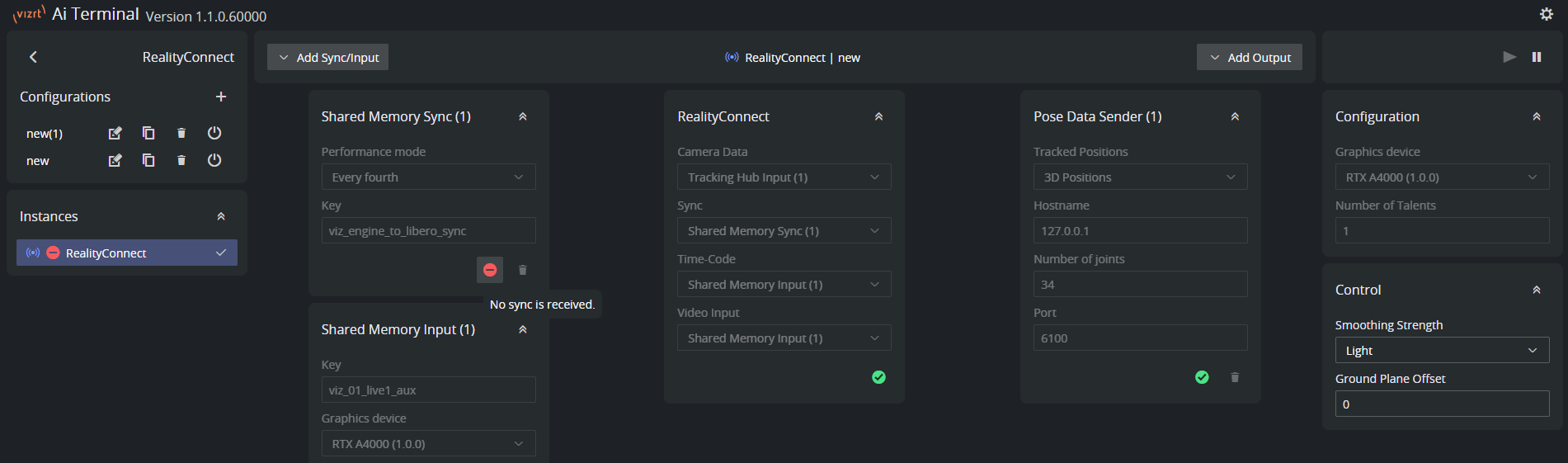Screen dimensions: 1568x463
Task: Delete the new configuration
Action: pos(181,160)
